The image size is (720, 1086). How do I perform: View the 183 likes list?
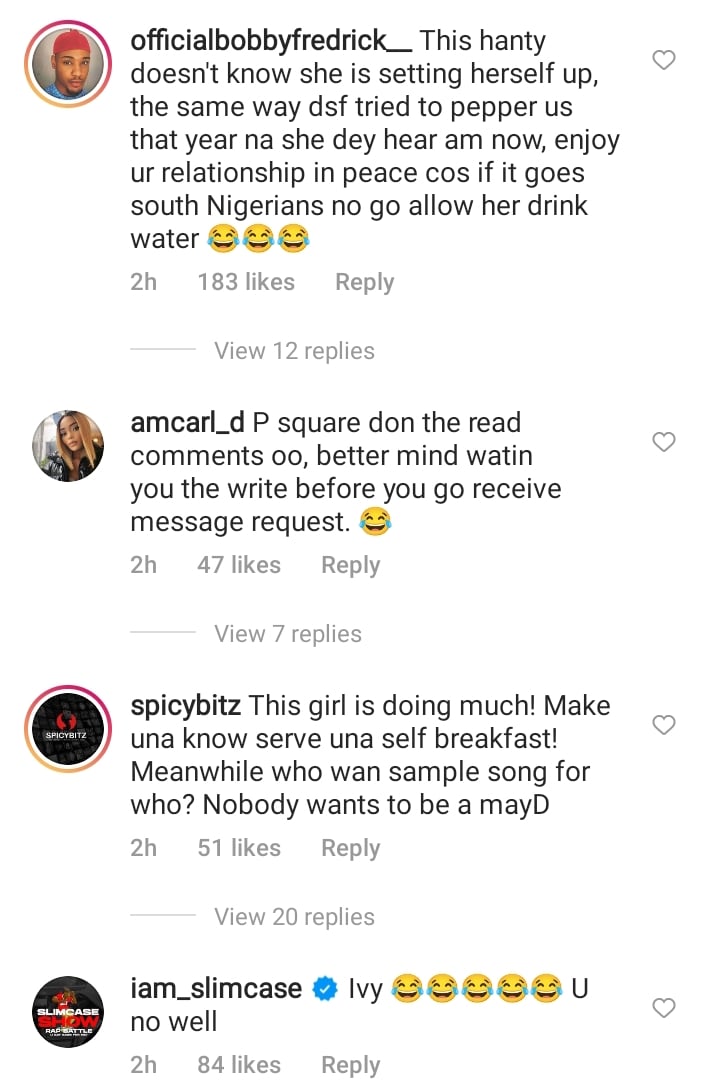pyautogui.click(x=246, y=282)
